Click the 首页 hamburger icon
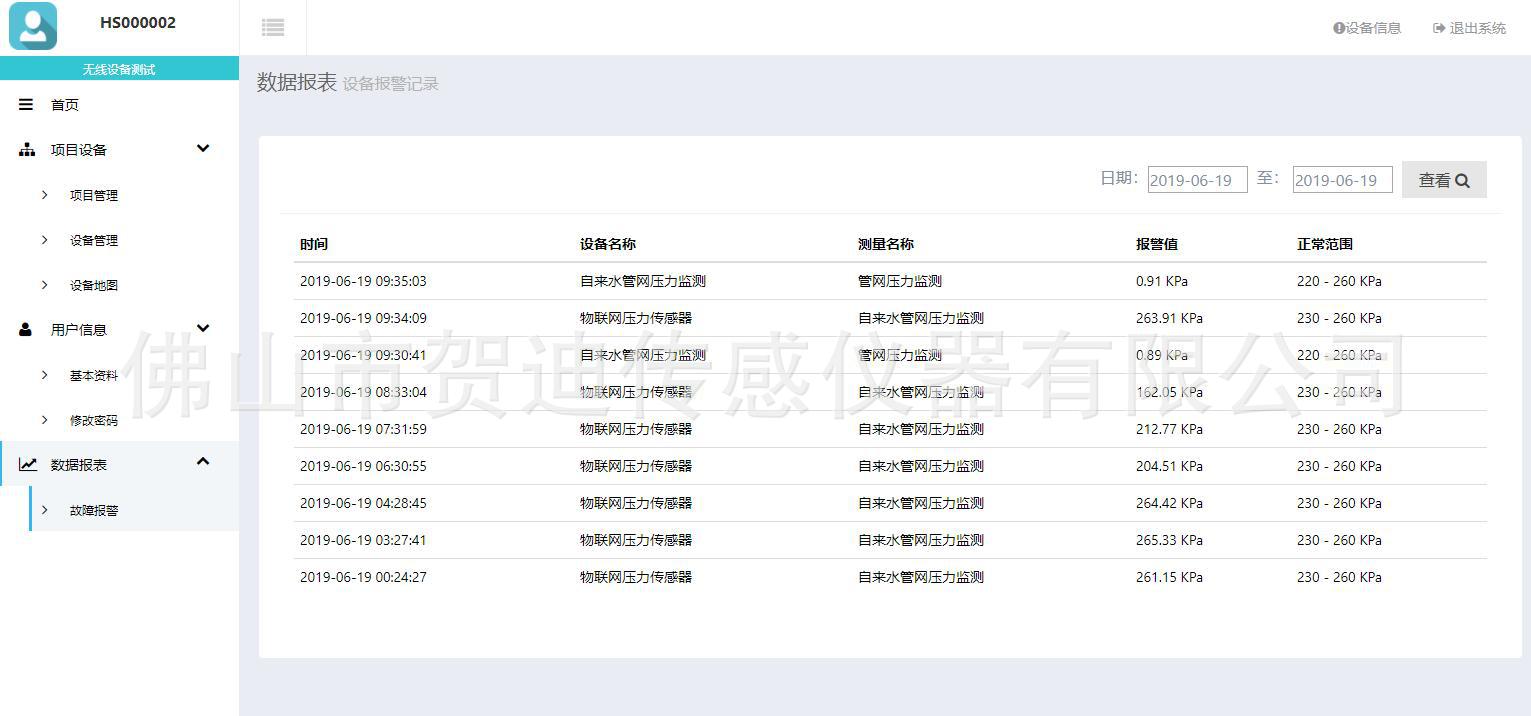Screen dimensions: 1531x716 [26, 105]
